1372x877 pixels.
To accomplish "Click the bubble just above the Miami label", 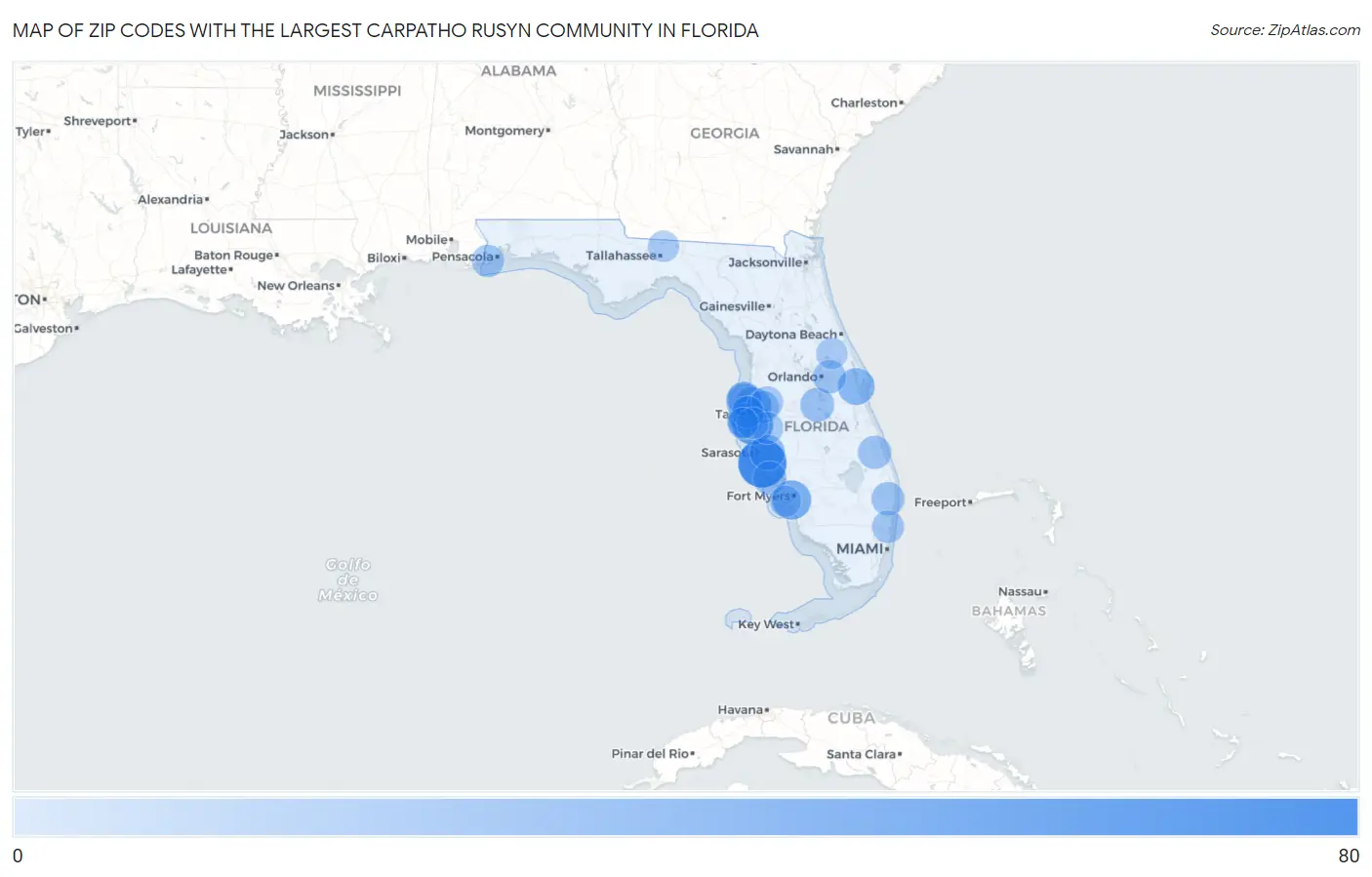I will (x=887, y=528).
